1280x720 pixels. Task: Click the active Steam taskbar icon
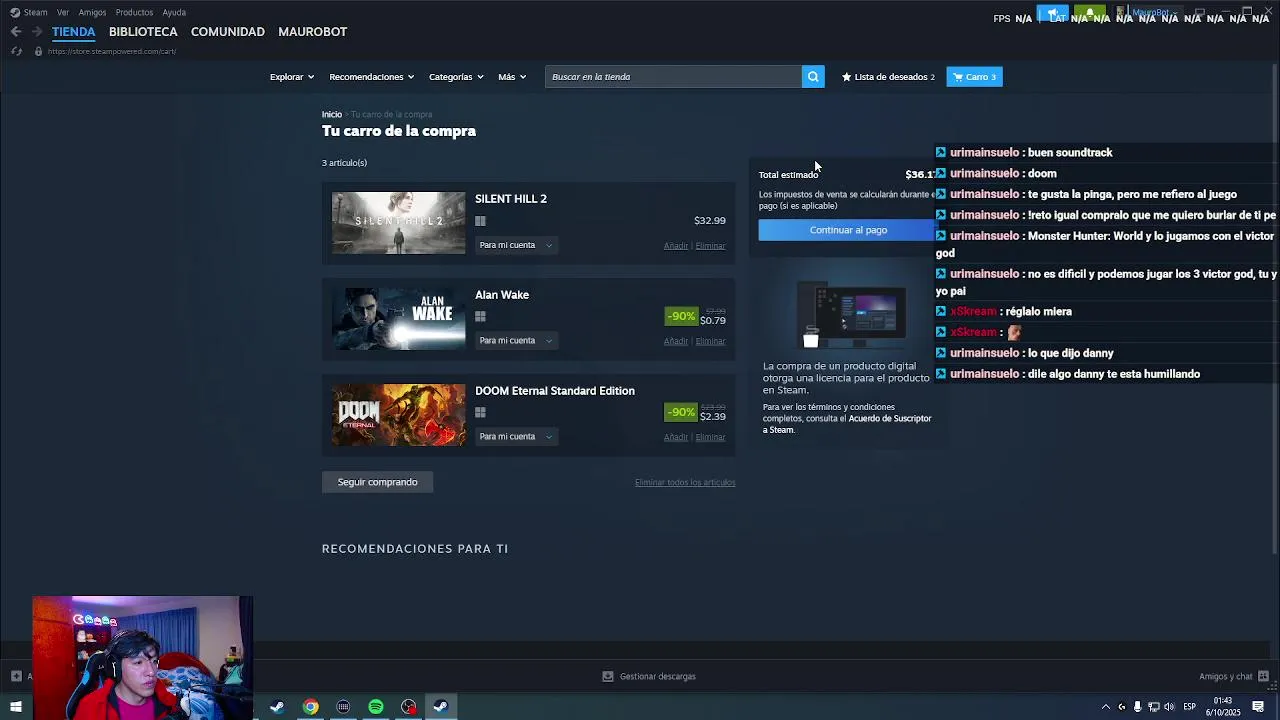click(x=441, y=707)
